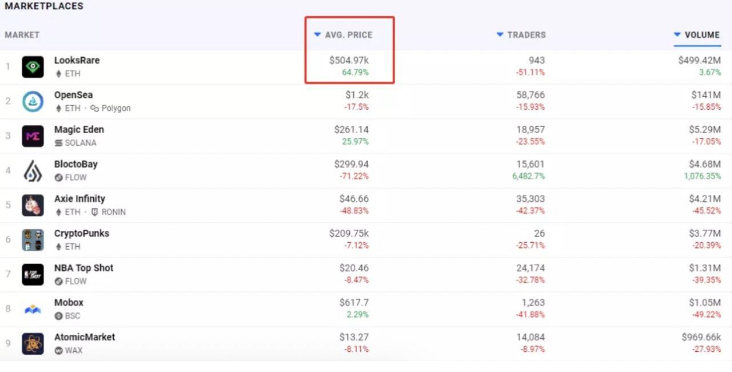This screenshot has height=372, width=732.
Task: Click the Mobox blue logo
Action: 33,309
